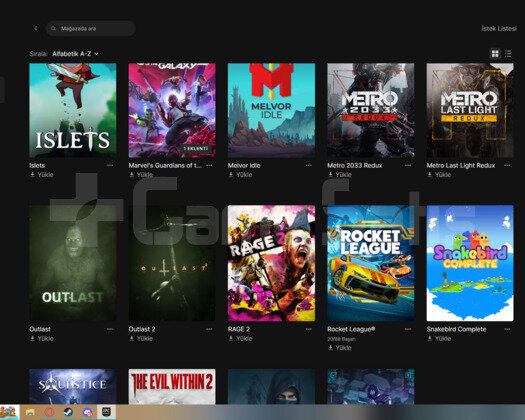Click Yükle under RAGE 2
This screenshot has height=420, width=525.
click(x=240, y=339)
